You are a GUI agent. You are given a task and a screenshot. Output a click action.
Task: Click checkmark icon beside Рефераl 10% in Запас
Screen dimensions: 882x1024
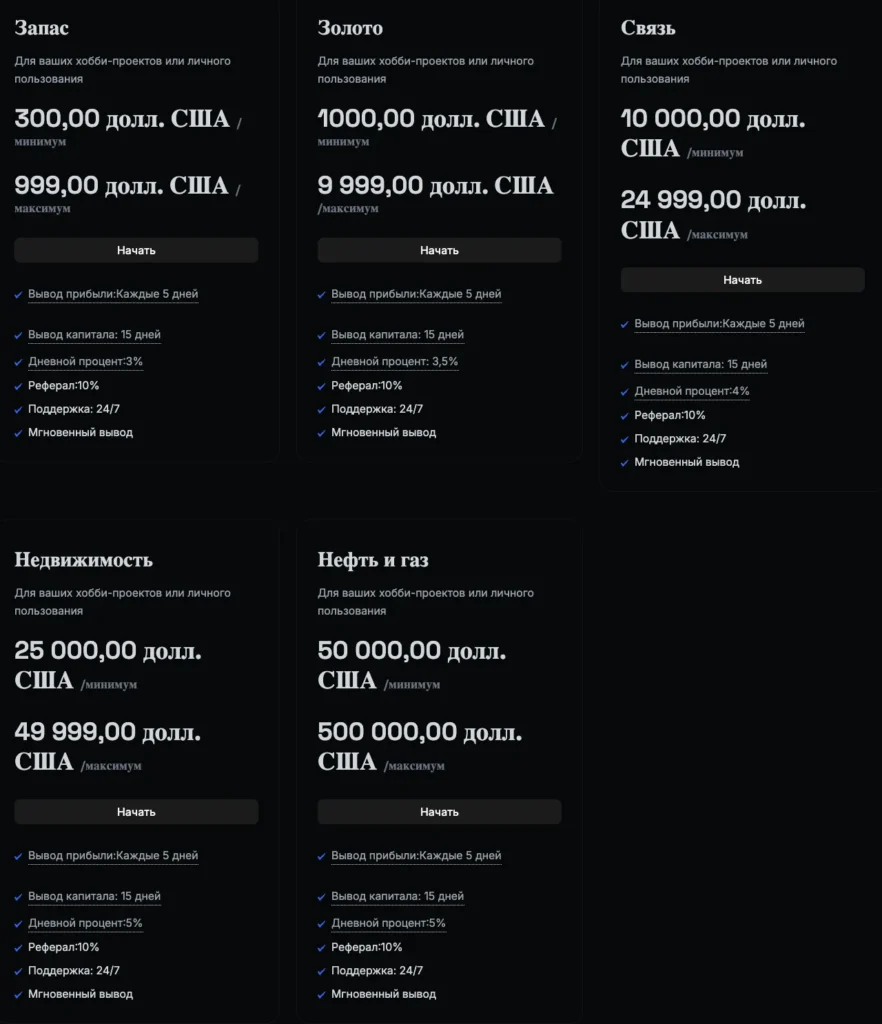19,386
